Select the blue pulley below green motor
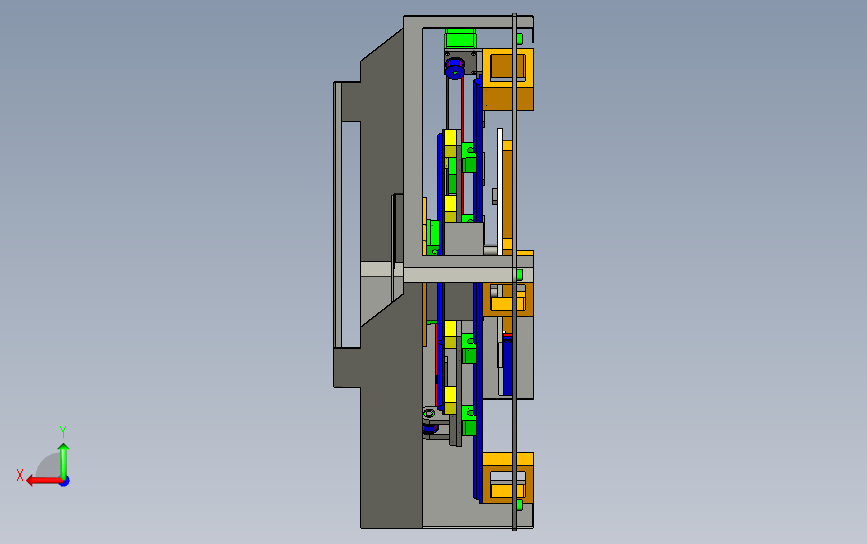The image size is (867, 544). 455,69
